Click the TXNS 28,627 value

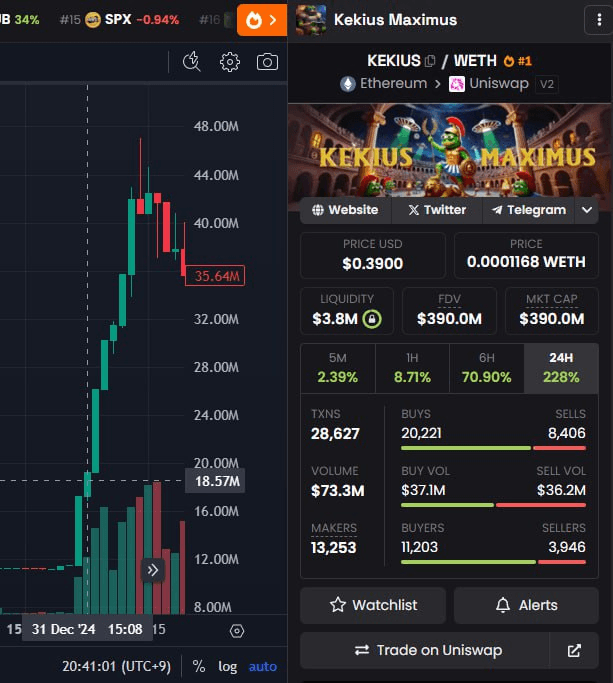click(x=335, y=433)
